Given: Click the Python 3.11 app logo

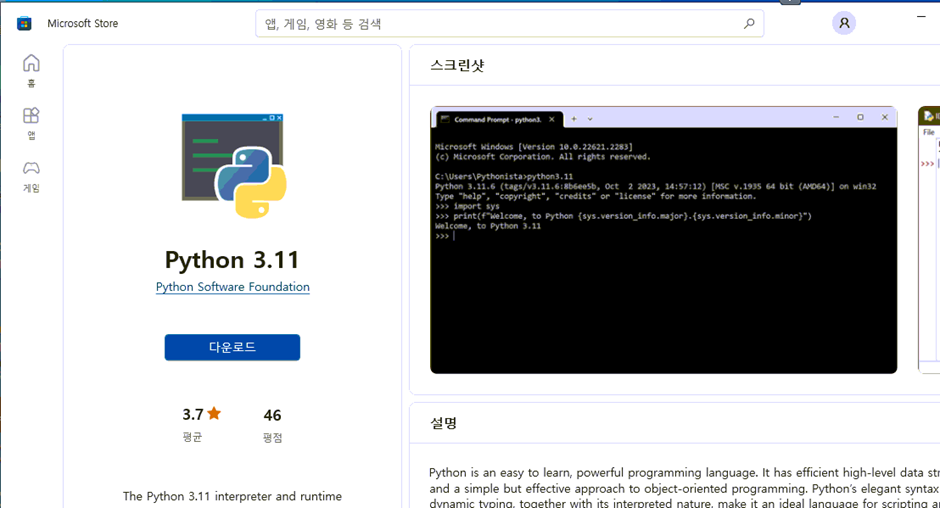Looking at the screenshot, I should coord(234,166).
